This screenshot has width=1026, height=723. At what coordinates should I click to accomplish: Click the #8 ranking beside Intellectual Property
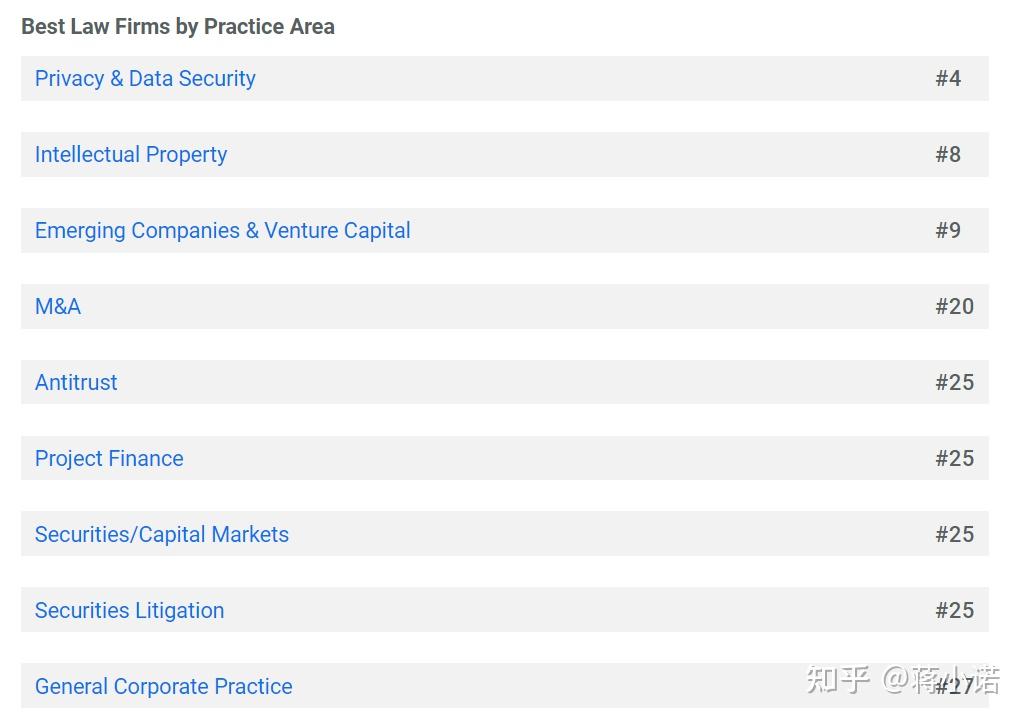948,155
